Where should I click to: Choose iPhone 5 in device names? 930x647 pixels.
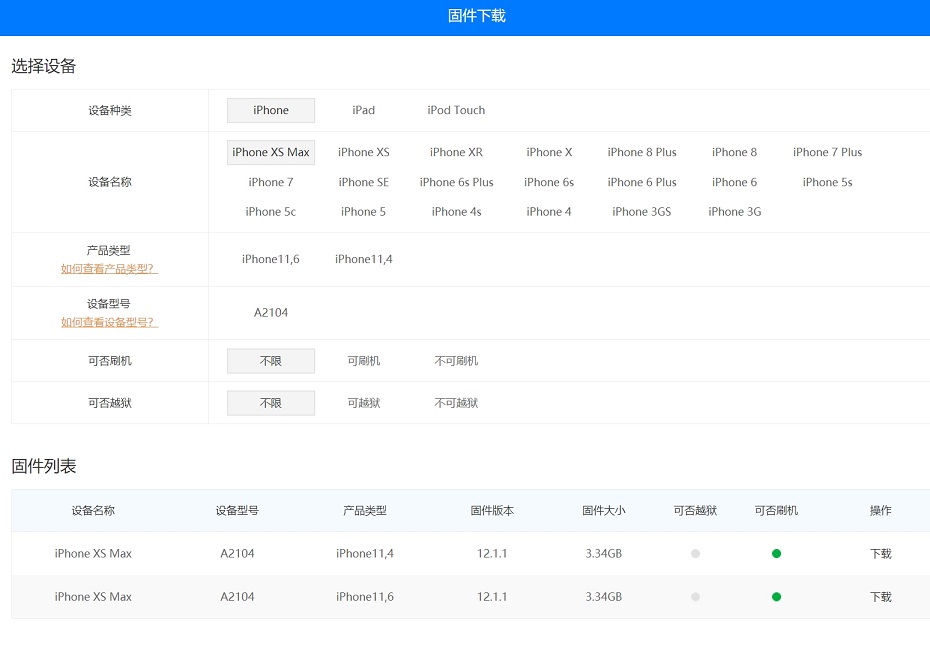[x=364, y=212]
